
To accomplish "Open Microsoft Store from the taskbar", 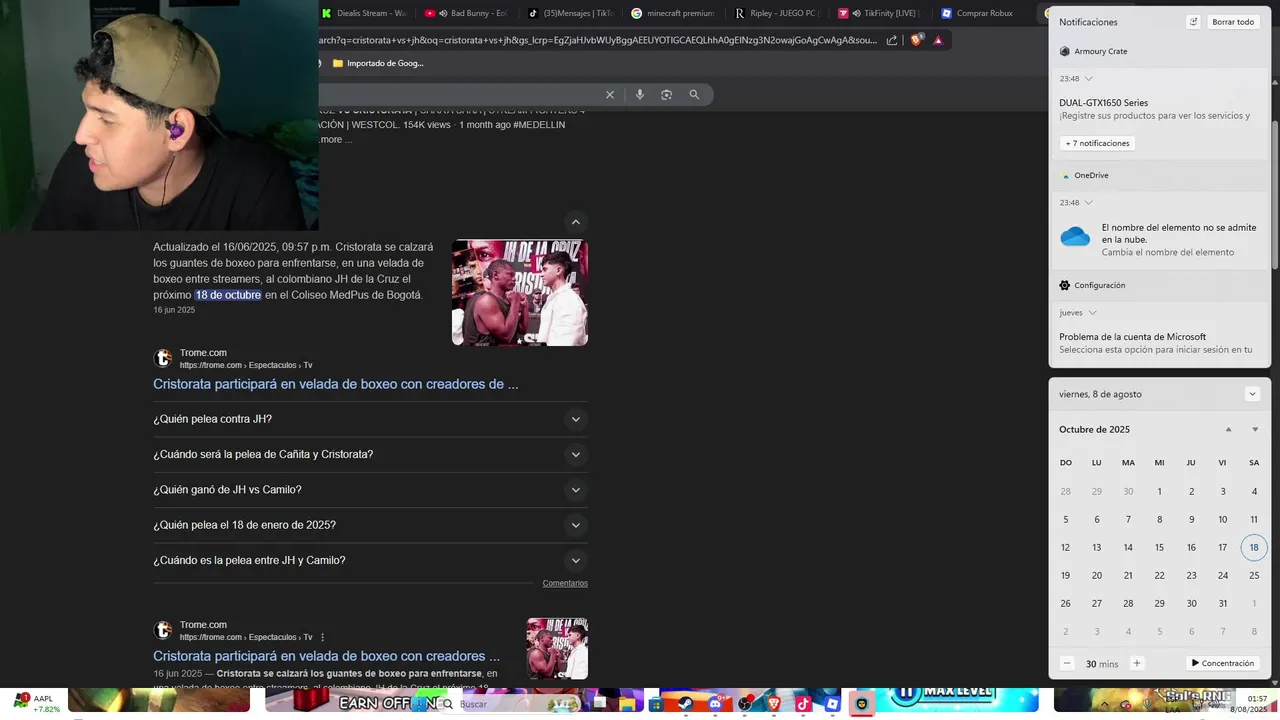I will 656,704.
